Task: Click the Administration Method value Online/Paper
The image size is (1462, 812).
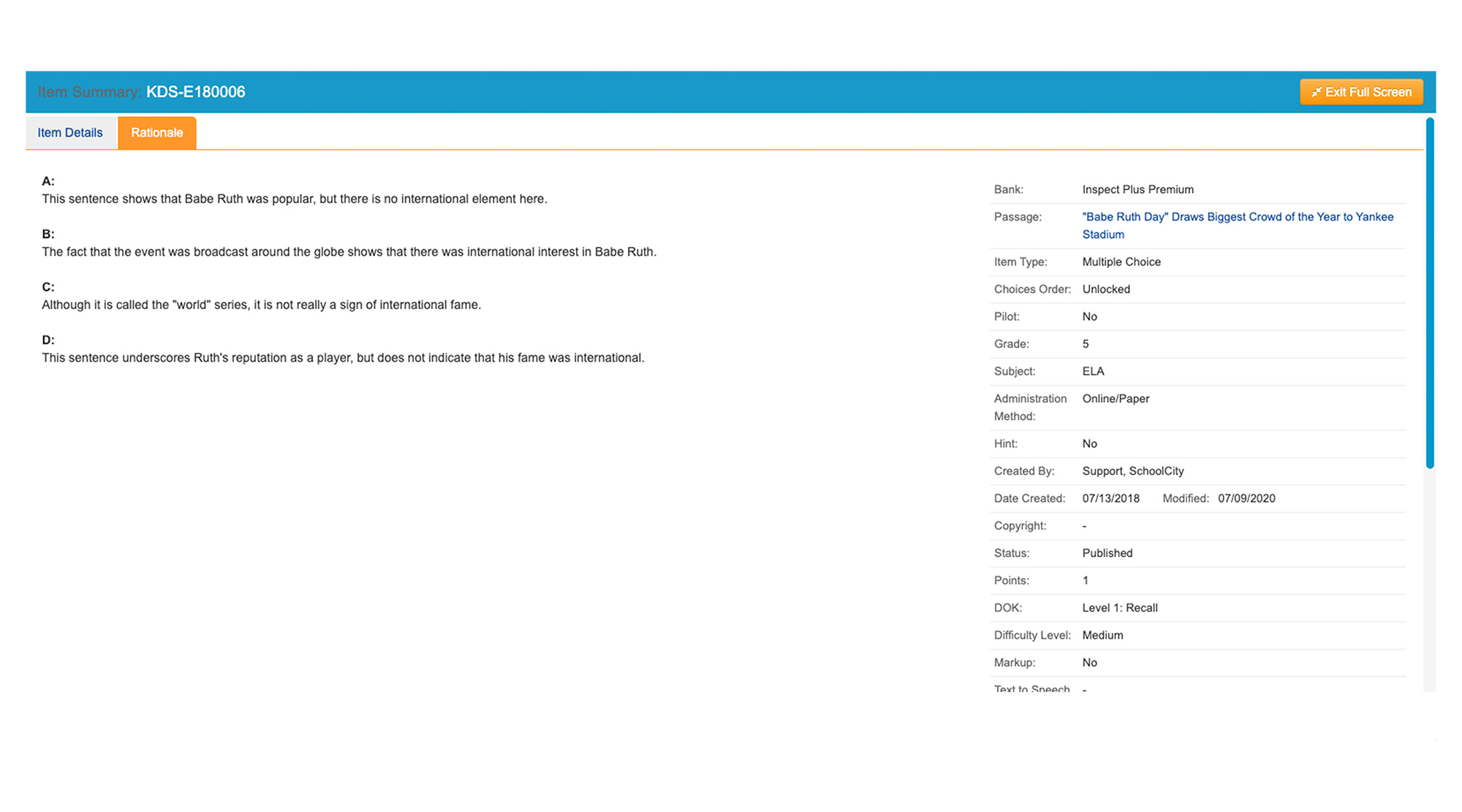Action: point(1116,398)
